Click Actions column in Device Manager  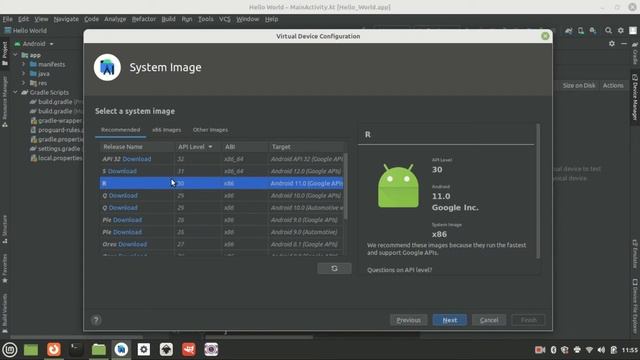tap(613, 85)
